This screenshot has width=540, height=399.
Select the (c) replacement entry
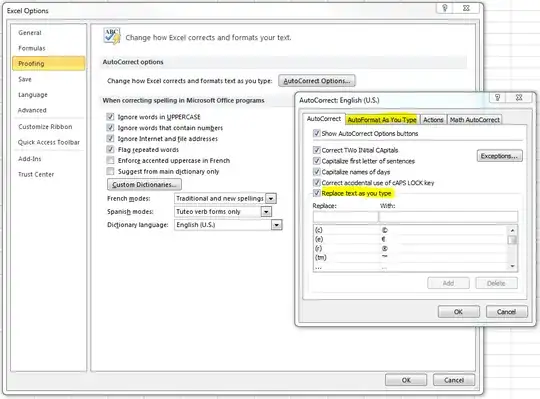[x=410, y=230]
